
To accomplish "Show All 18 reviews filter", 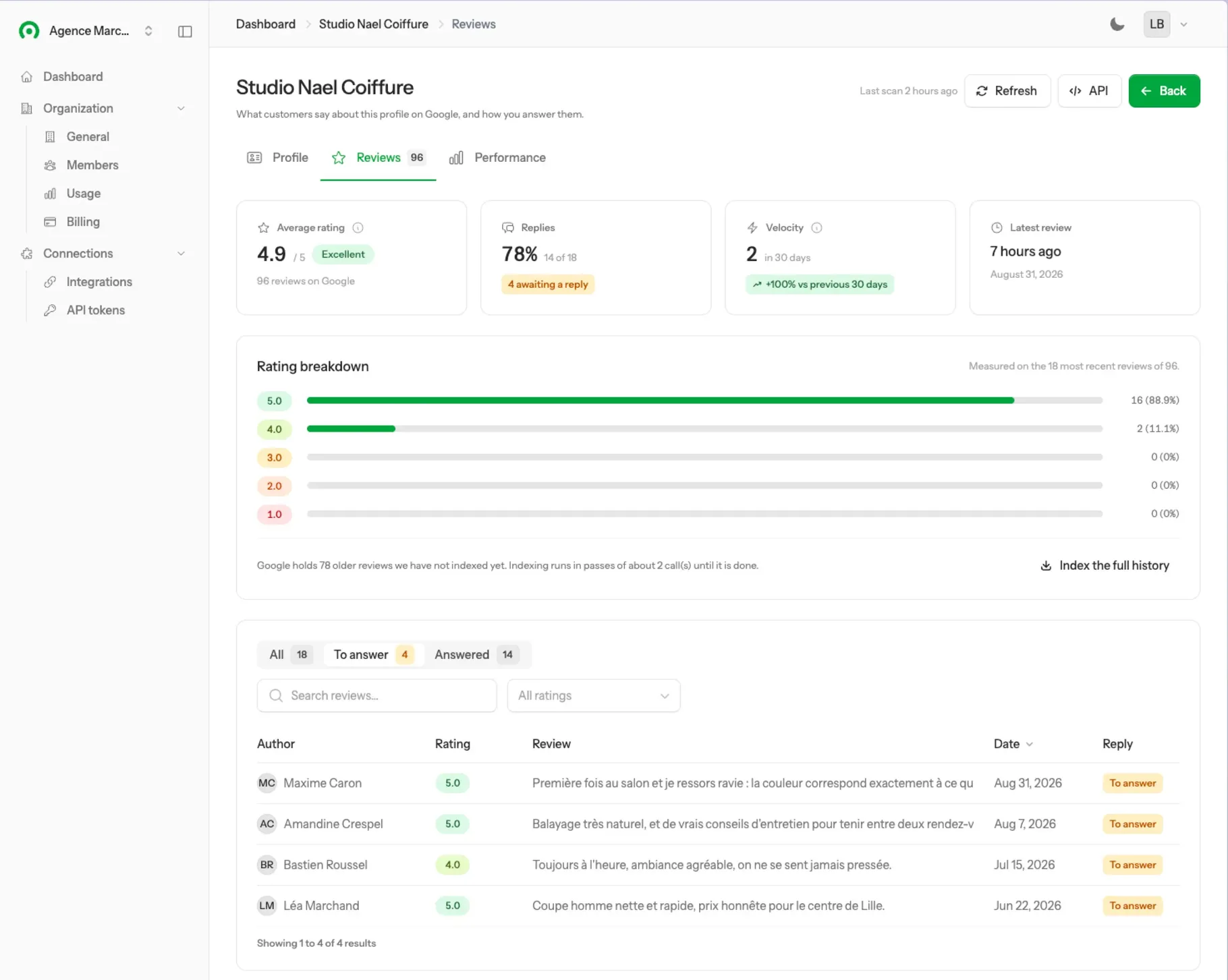I will point(290,655).
